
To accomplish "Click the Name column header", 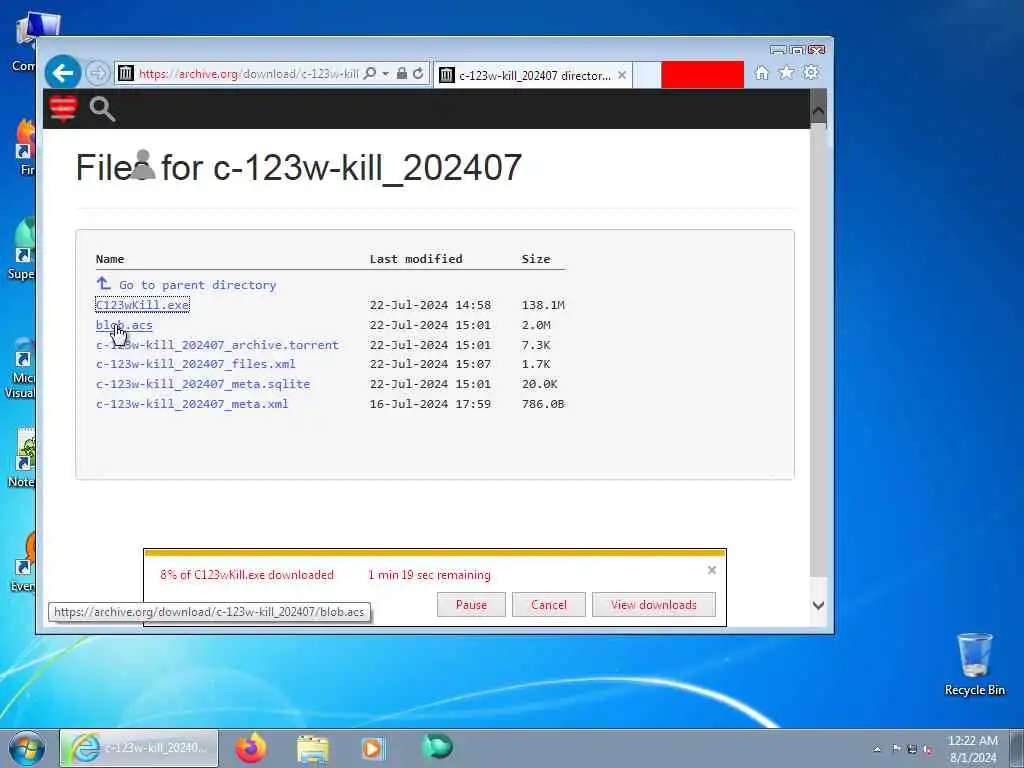I will click(x=110, y=259).
